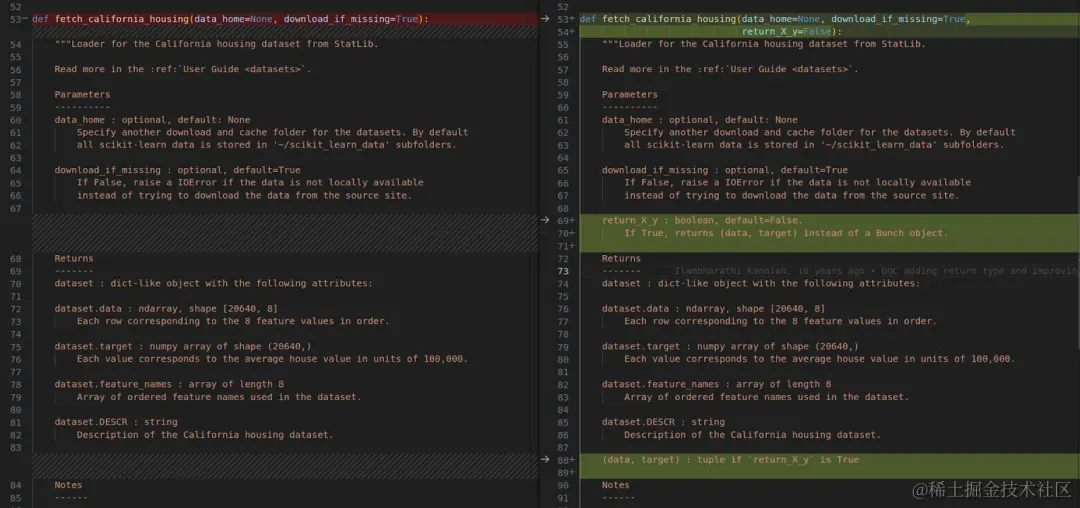Click line number 83 in the left pane
This screenshot has width=1080, height=508.
click(x=16, y=447)
